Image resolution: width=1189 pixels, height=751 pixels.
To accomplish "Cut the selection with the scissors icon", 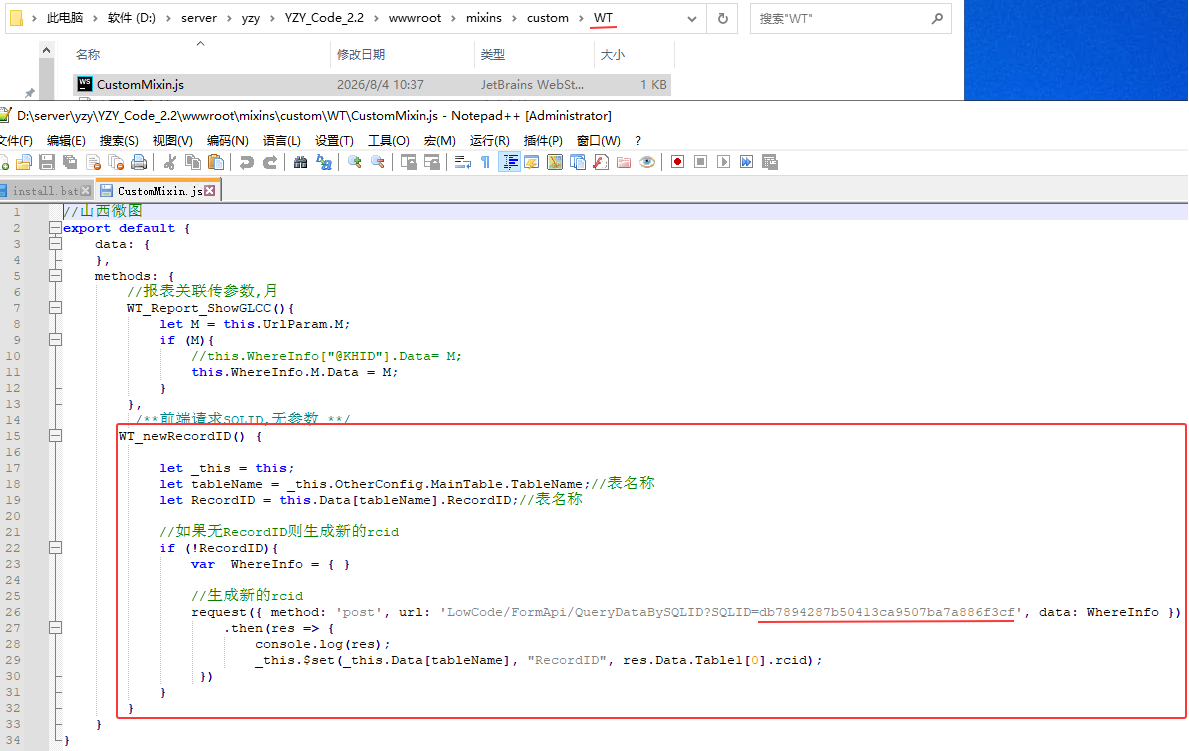I will [x=170, y=162].
